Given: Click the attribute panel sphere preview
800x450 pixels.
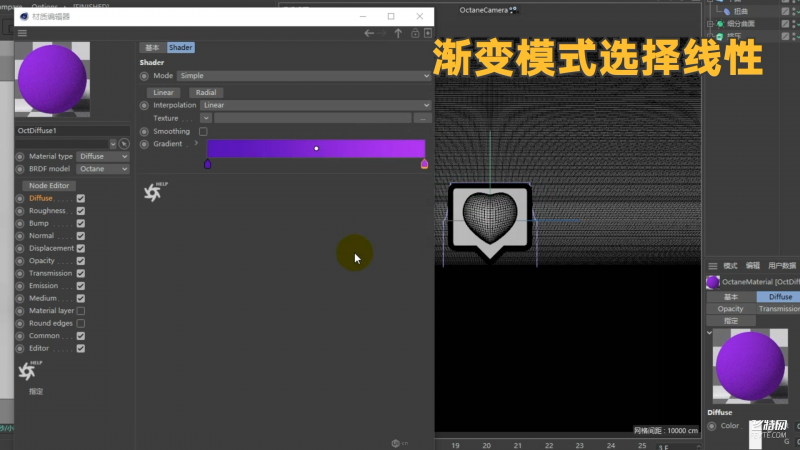Looking at the screenshot, I should [x=749, y=366].
